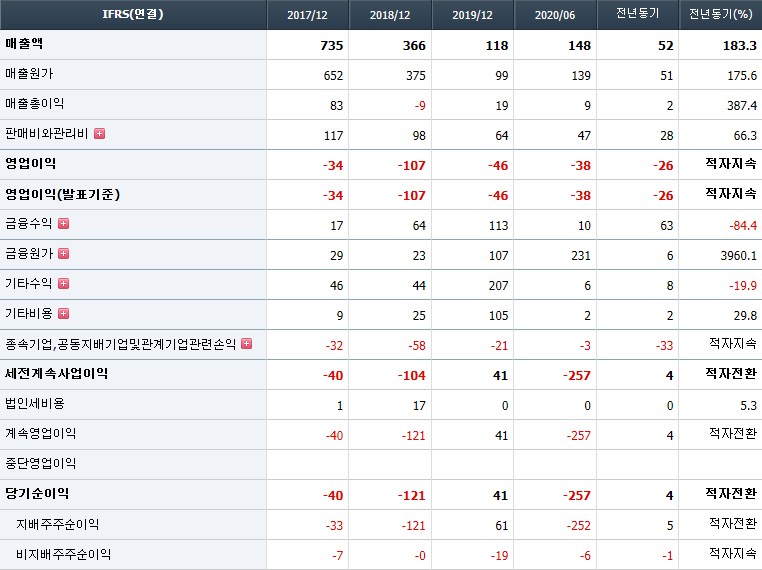The height and width of the screenshot is (570, 762).
Task: Click 매출총이익 growth value 387.4
Action: coord(742,106)
